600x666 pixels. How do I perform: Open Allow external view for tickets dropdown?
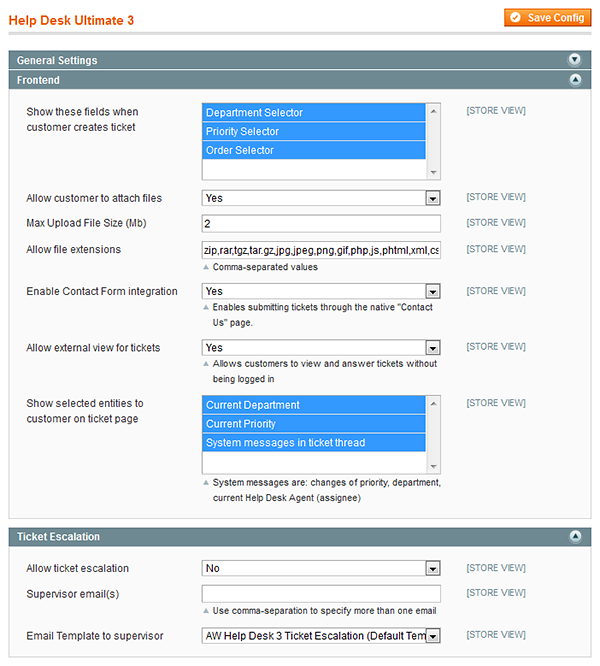click(321, 347)
